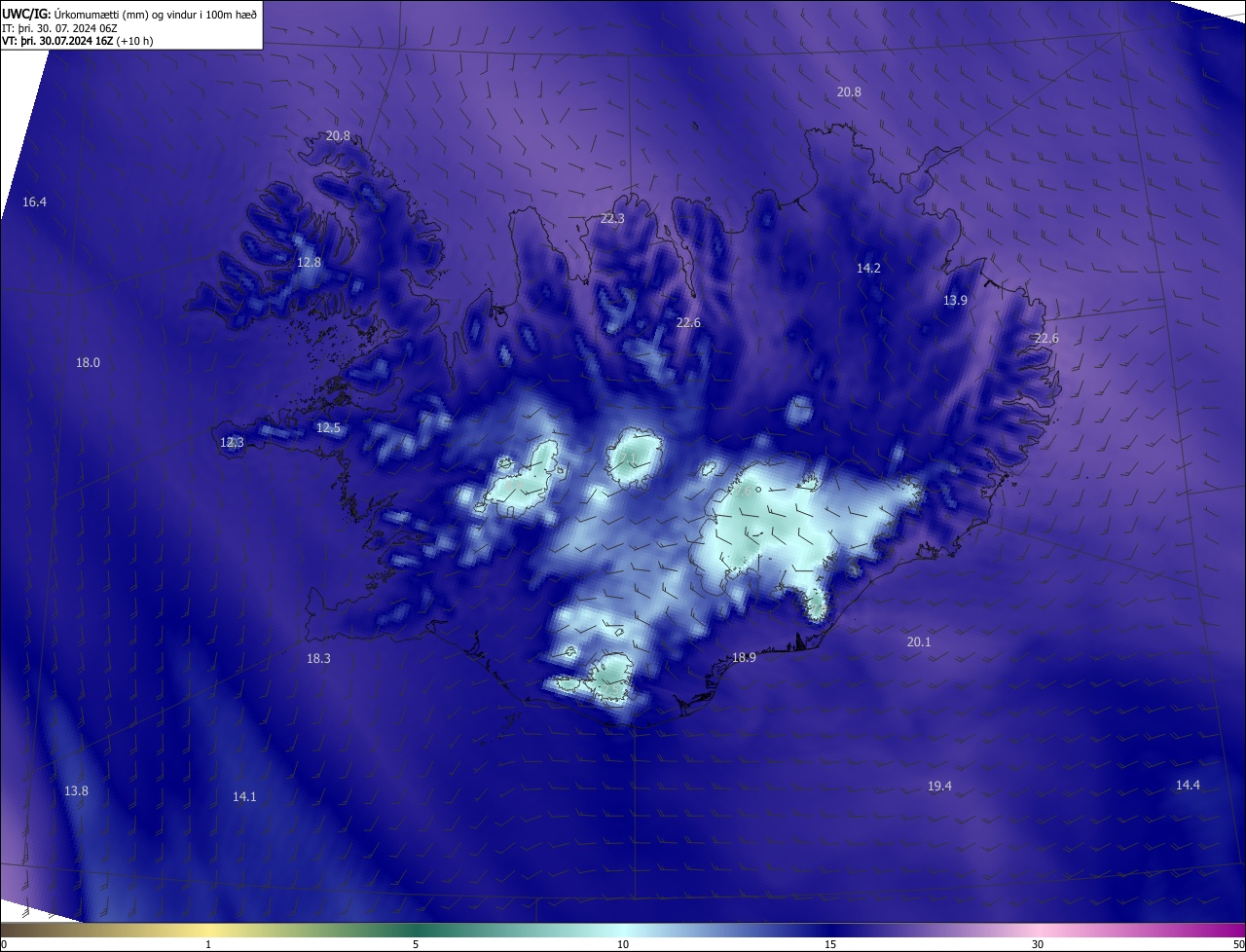Click the 50 label on the color scale

tap(1238, 944)
